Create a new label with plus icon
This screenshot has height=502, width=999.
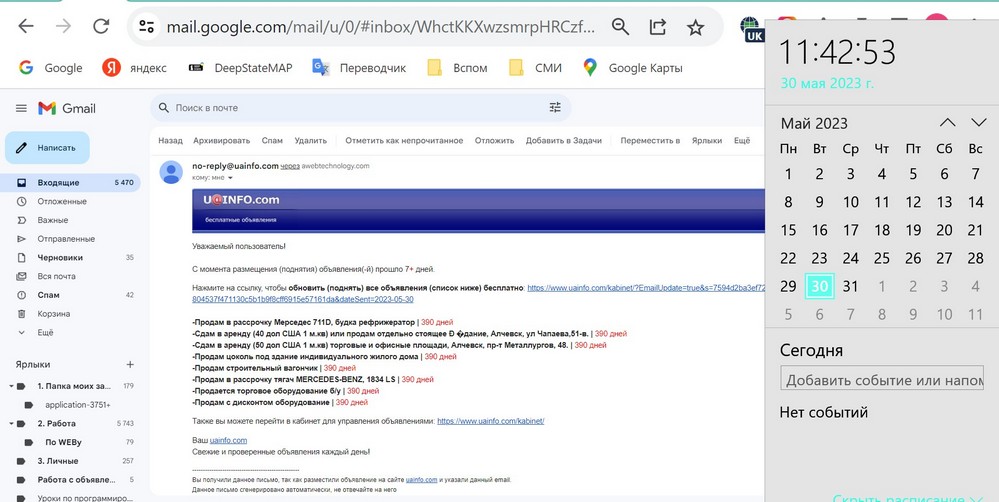130,364
